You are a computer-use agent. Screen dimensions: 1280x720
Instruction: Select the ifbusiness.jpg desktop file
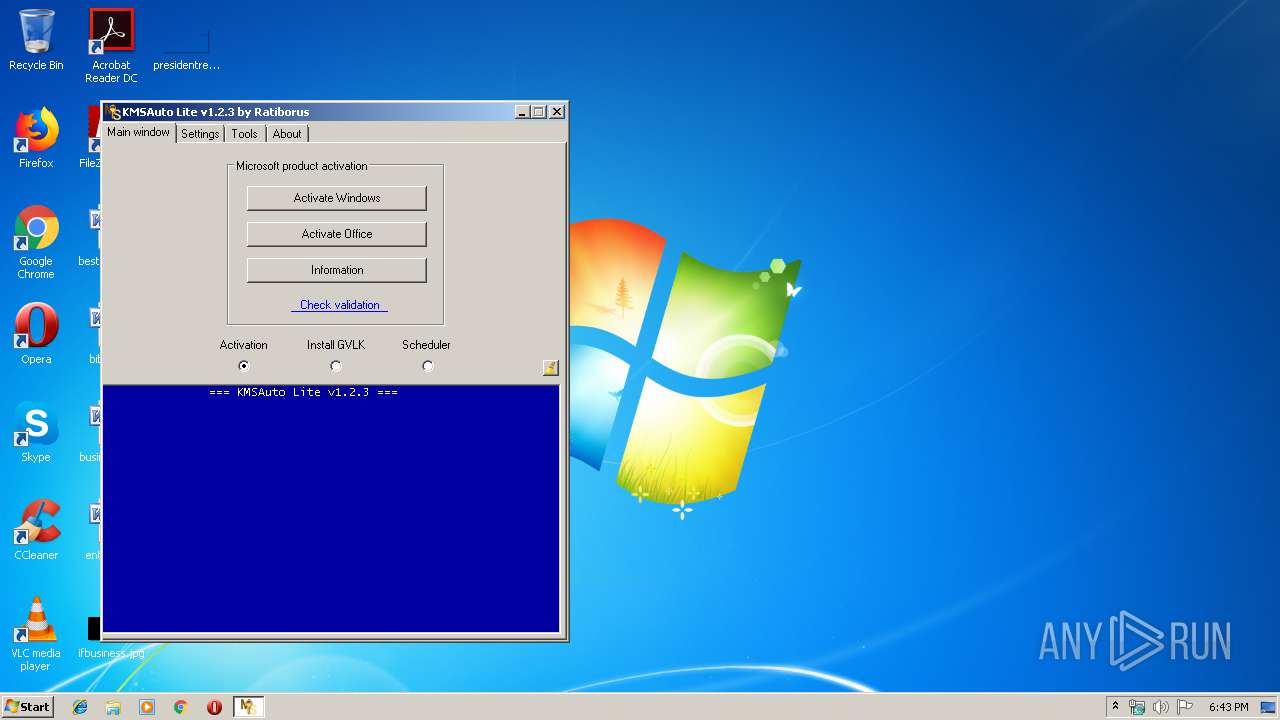[x=111, y=639]
